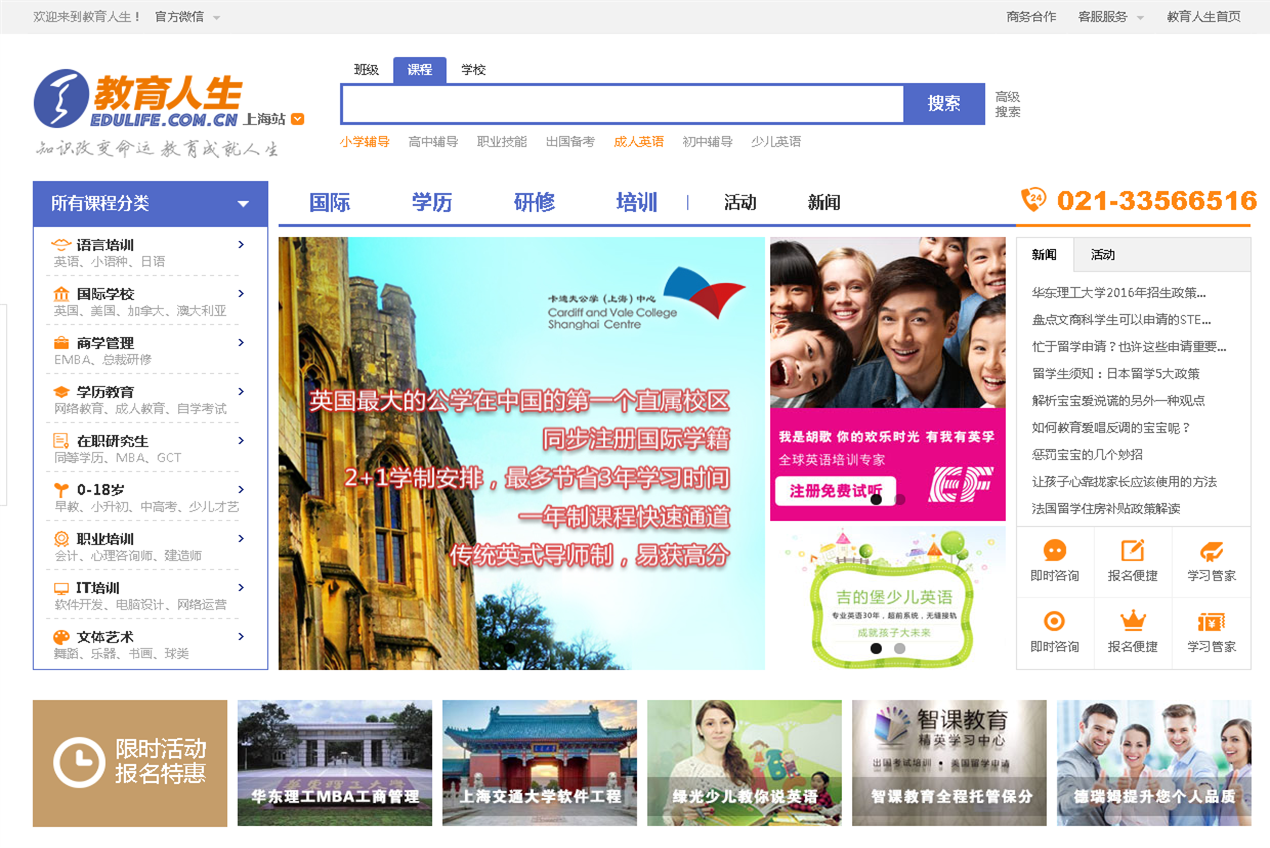
Task: Click the 职业培训 badge icon
Action: (61, 539)
